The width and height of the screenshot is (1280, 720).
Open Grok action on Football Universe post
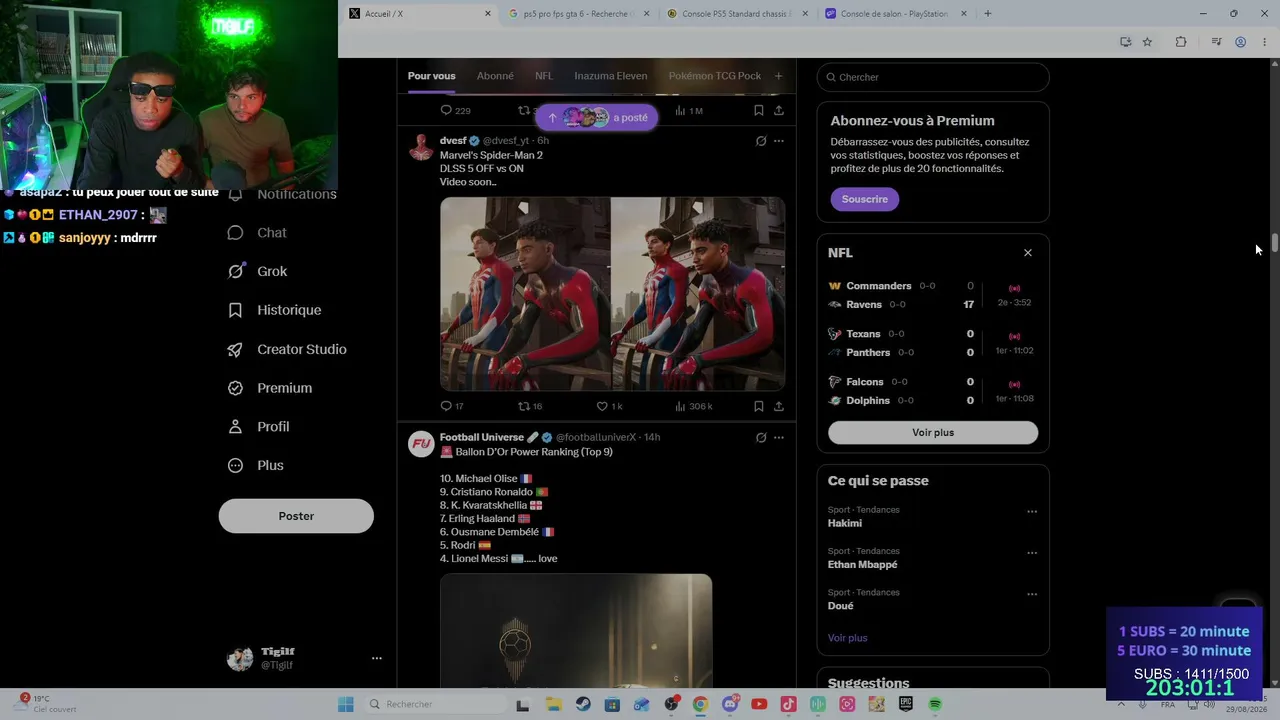761,437
